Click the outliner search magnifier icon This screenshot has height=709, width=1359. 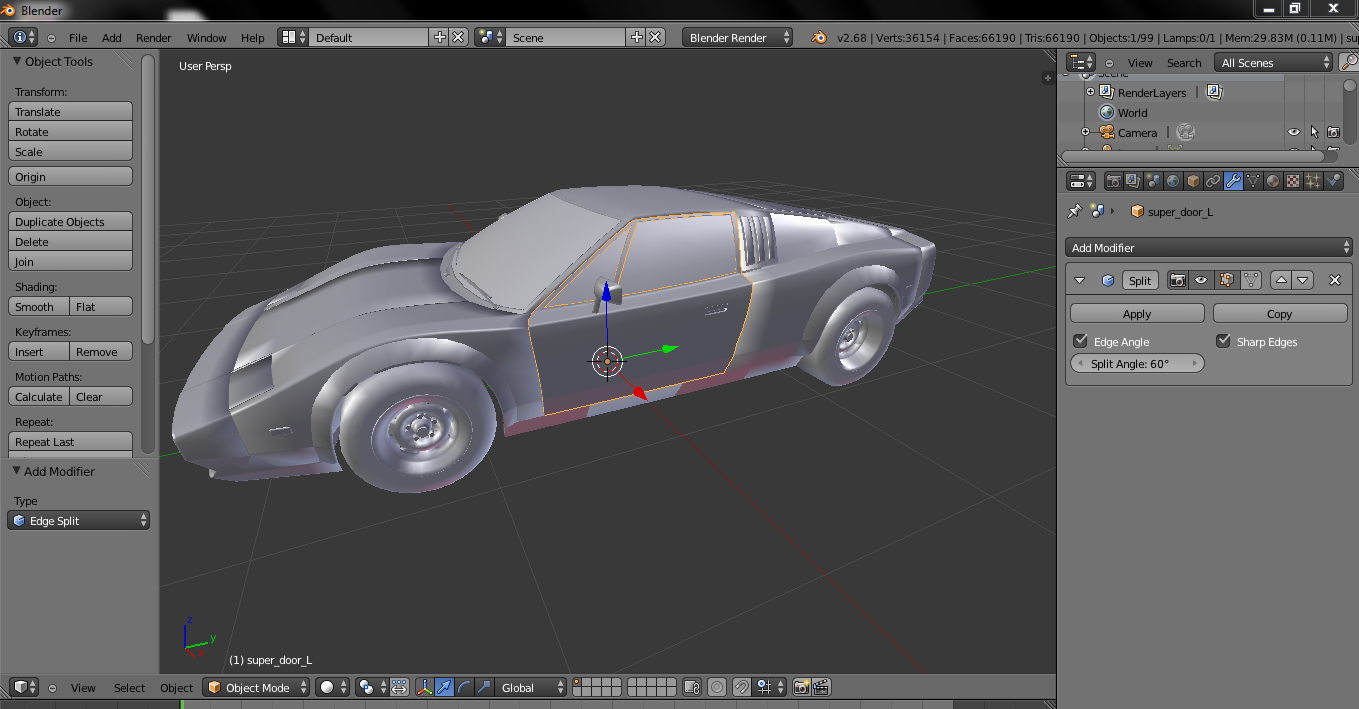[1349, 62]
